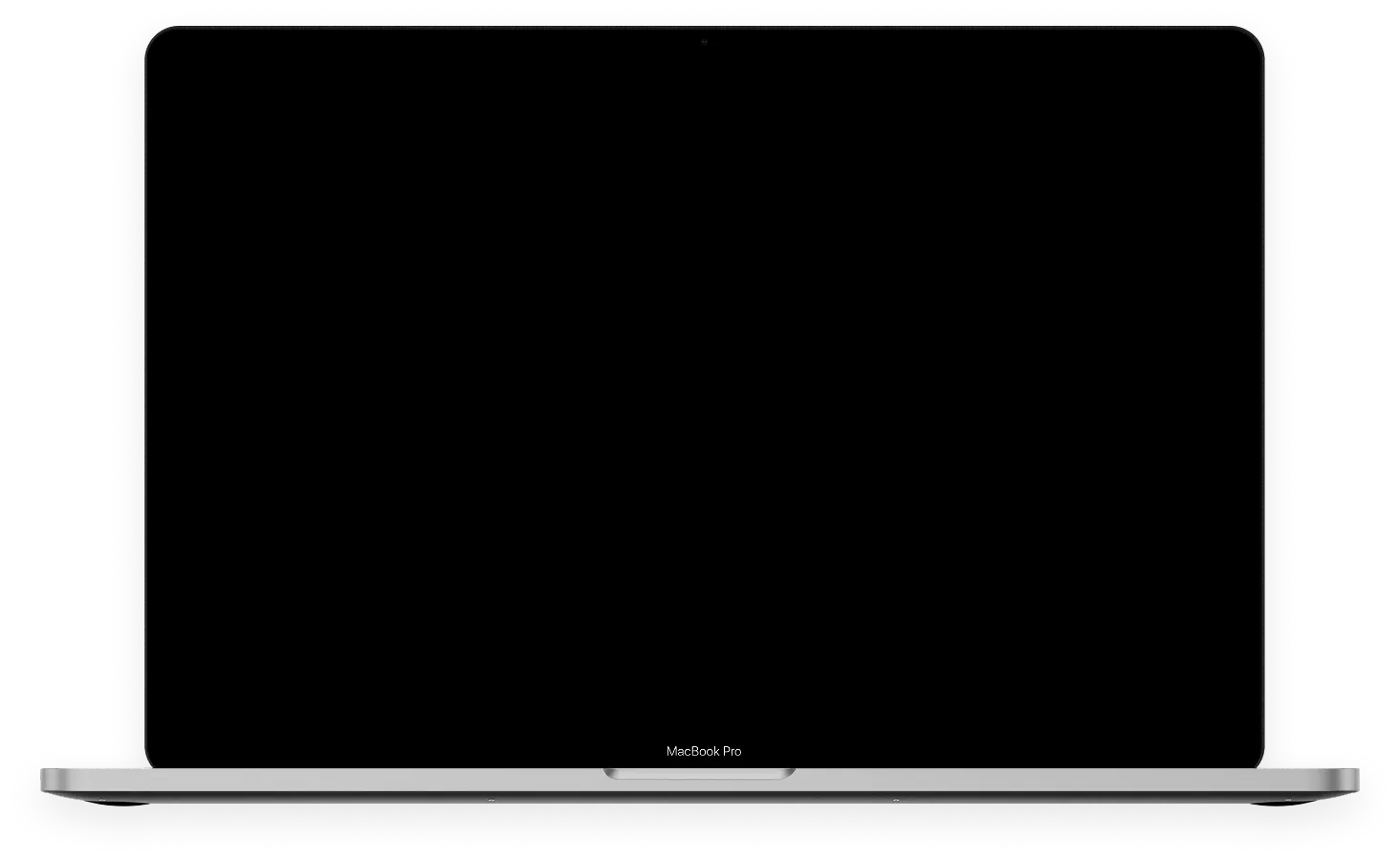Click the black bezel just above the label

704,732
